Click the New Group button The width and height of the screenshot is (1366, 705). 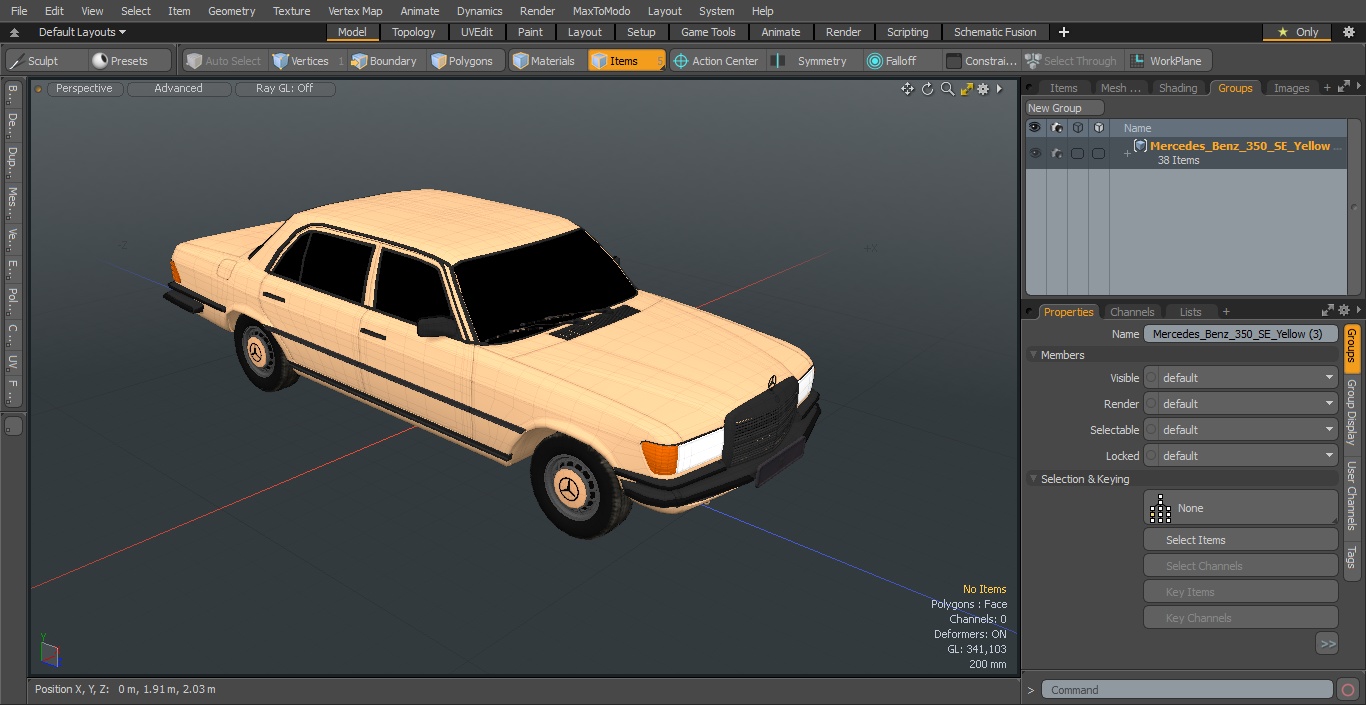point(1064,108)
